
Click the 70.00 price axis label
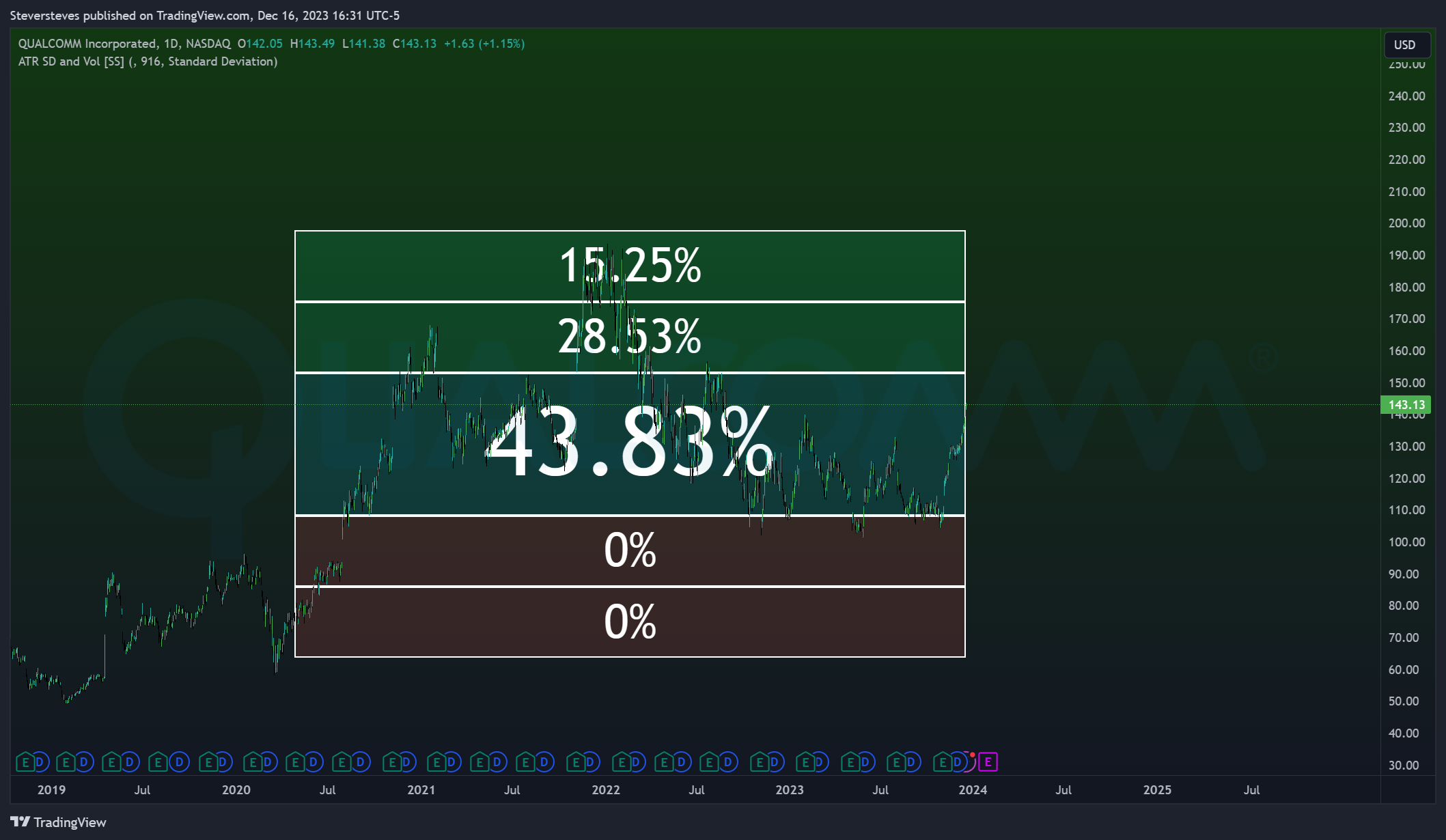click(x=1404, y=638)
